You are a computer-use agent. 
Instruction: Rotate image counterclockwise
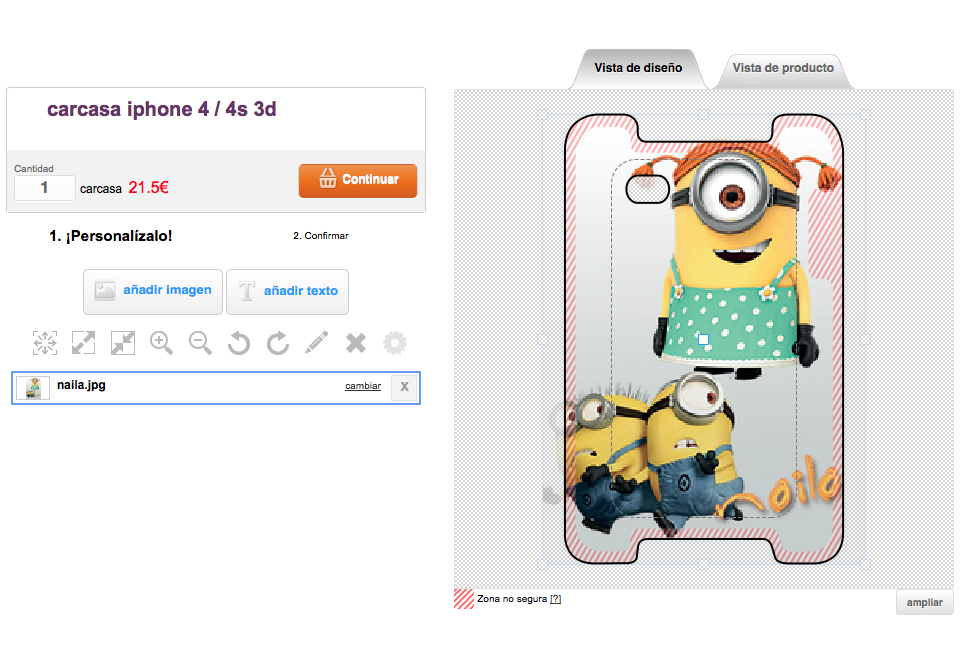(239, 343)
